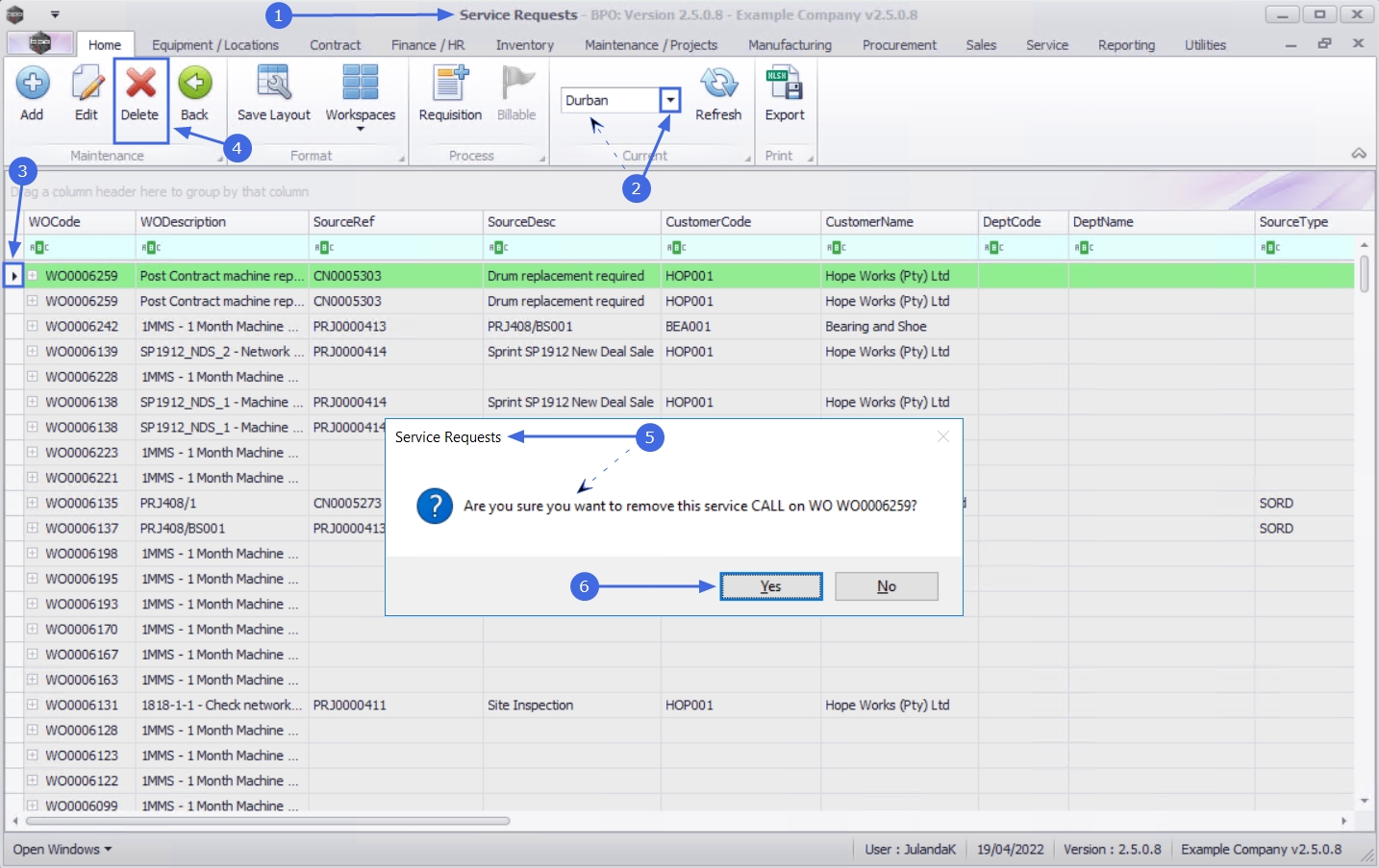Screen dimensions: 1379x868
Task: Click the filter icon under SourceRef
Action: tap(324, 248)
